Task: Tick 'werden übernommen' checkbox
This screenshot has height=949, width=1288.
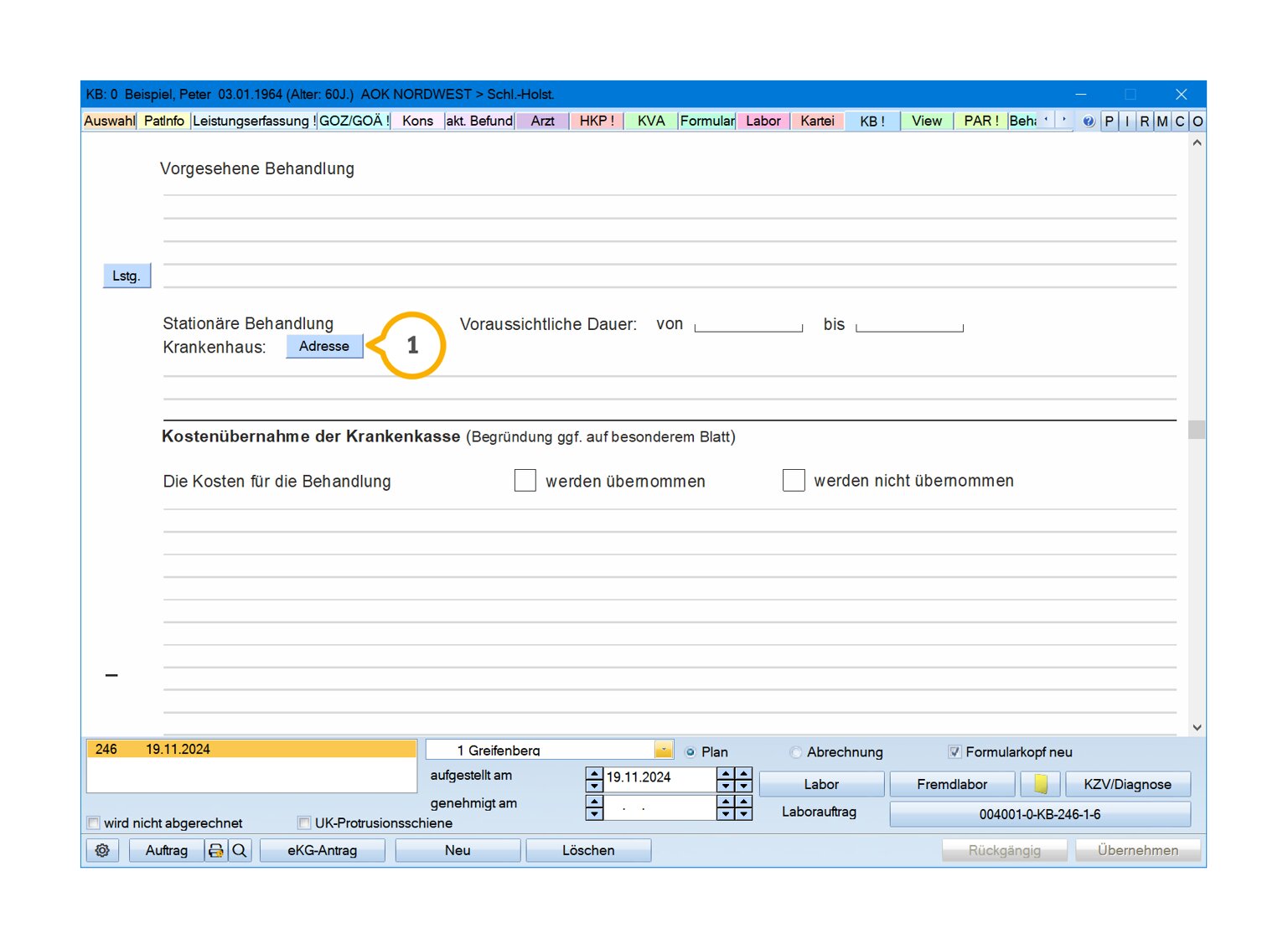Action: coord(525,480)
